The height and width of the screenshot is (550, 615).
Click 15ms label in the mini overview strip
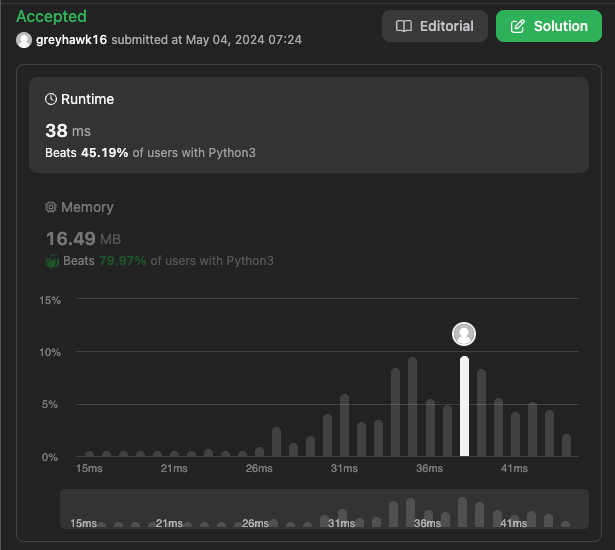point(83,523)
